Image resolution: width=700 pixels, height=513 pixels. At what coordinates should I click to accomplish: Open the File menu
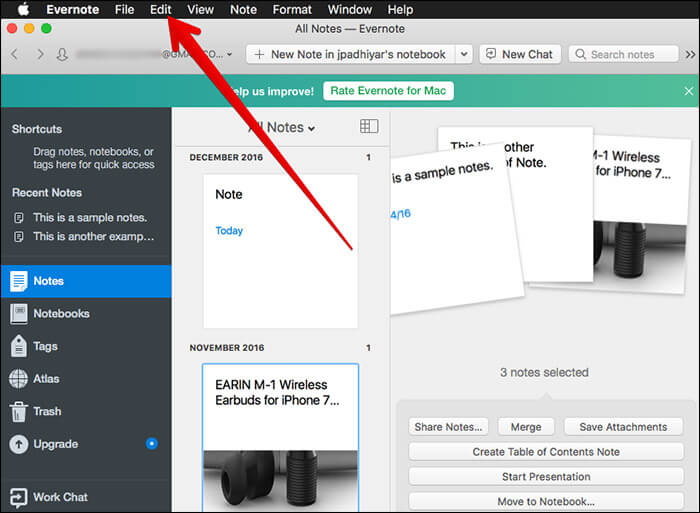point(124,9)
